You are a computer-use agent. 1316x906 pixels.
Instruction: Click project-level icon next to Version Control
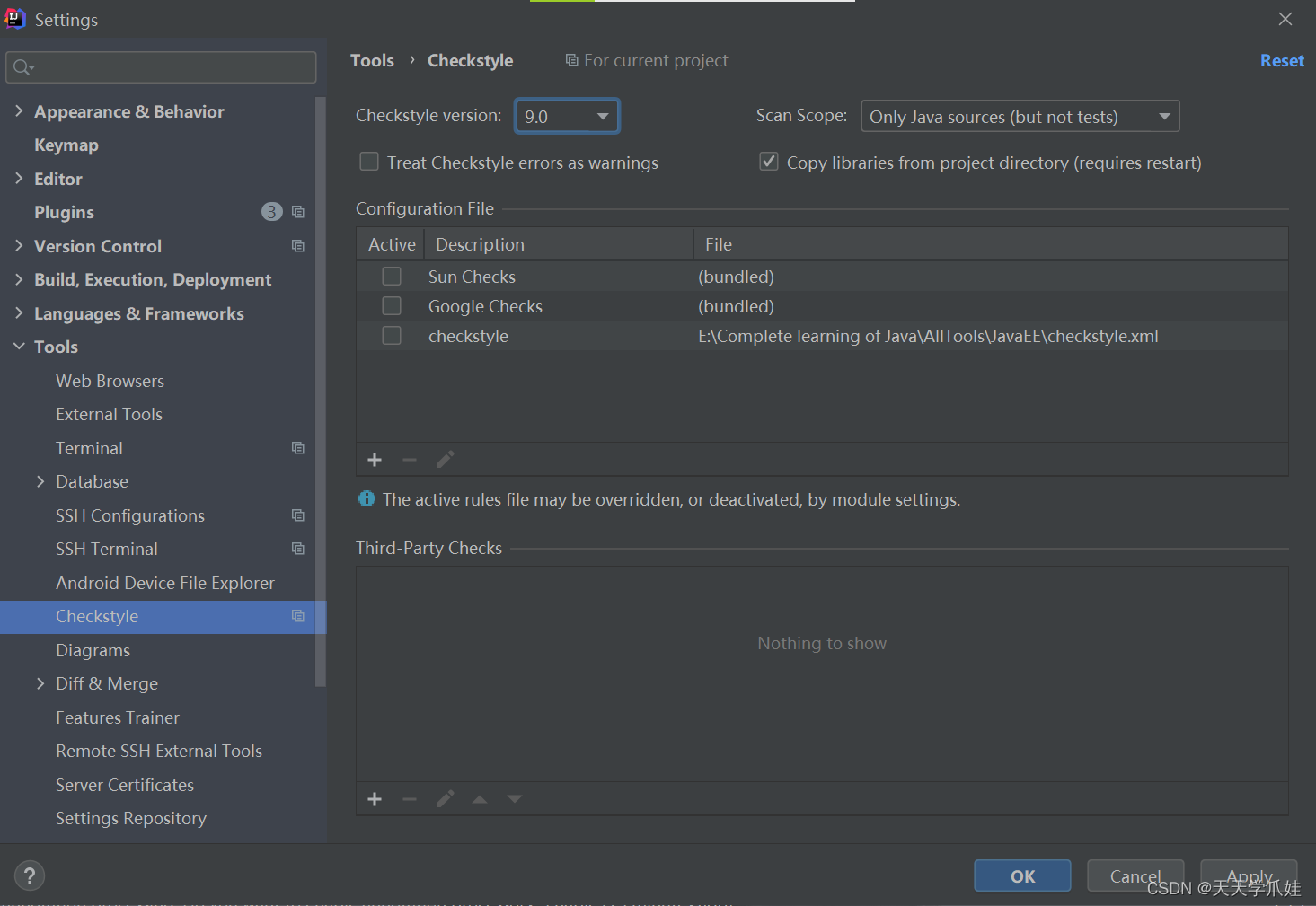click(298, 246)
